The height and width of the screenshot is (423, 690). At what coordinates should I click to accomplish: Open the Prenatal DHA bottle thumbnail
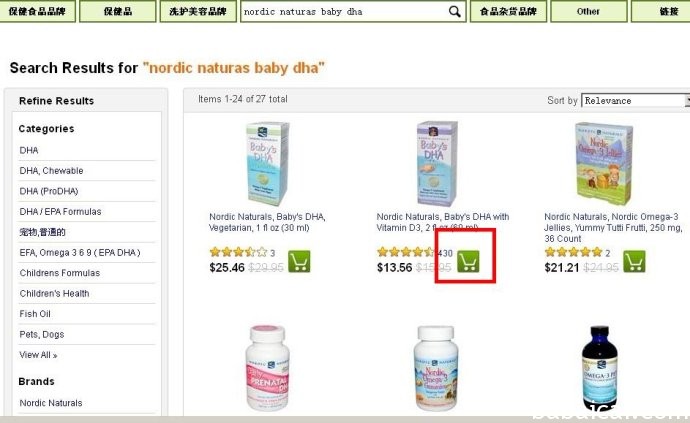tap(267, 368)
